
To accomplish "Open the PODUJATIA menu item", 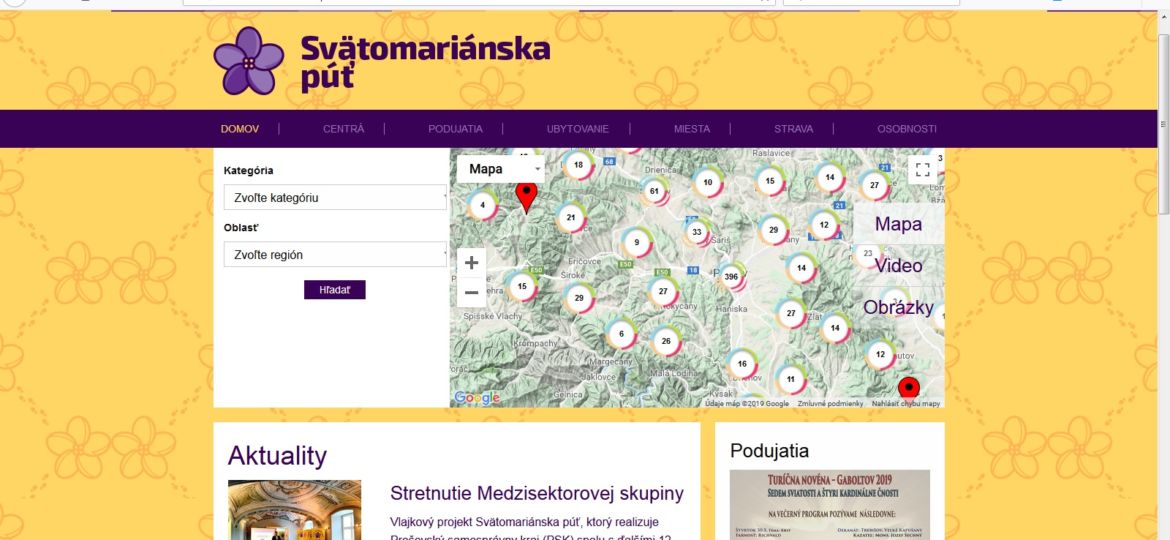I will 455,129.
